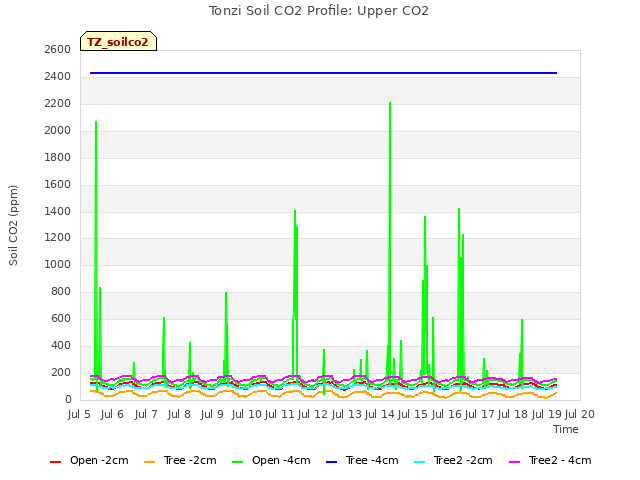
Task: Click the green spike peak near 1420 at Jul 16
Action: click(x=459, y=209)
